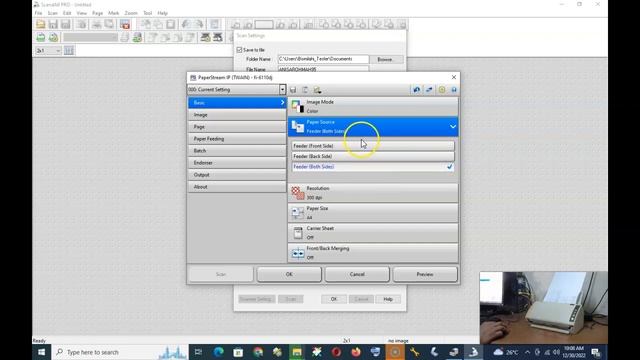This screenshot has height=360, width=640.
Task: Select the Image category in sidebar
Action: pyautogui.click(x=237, y=115)
